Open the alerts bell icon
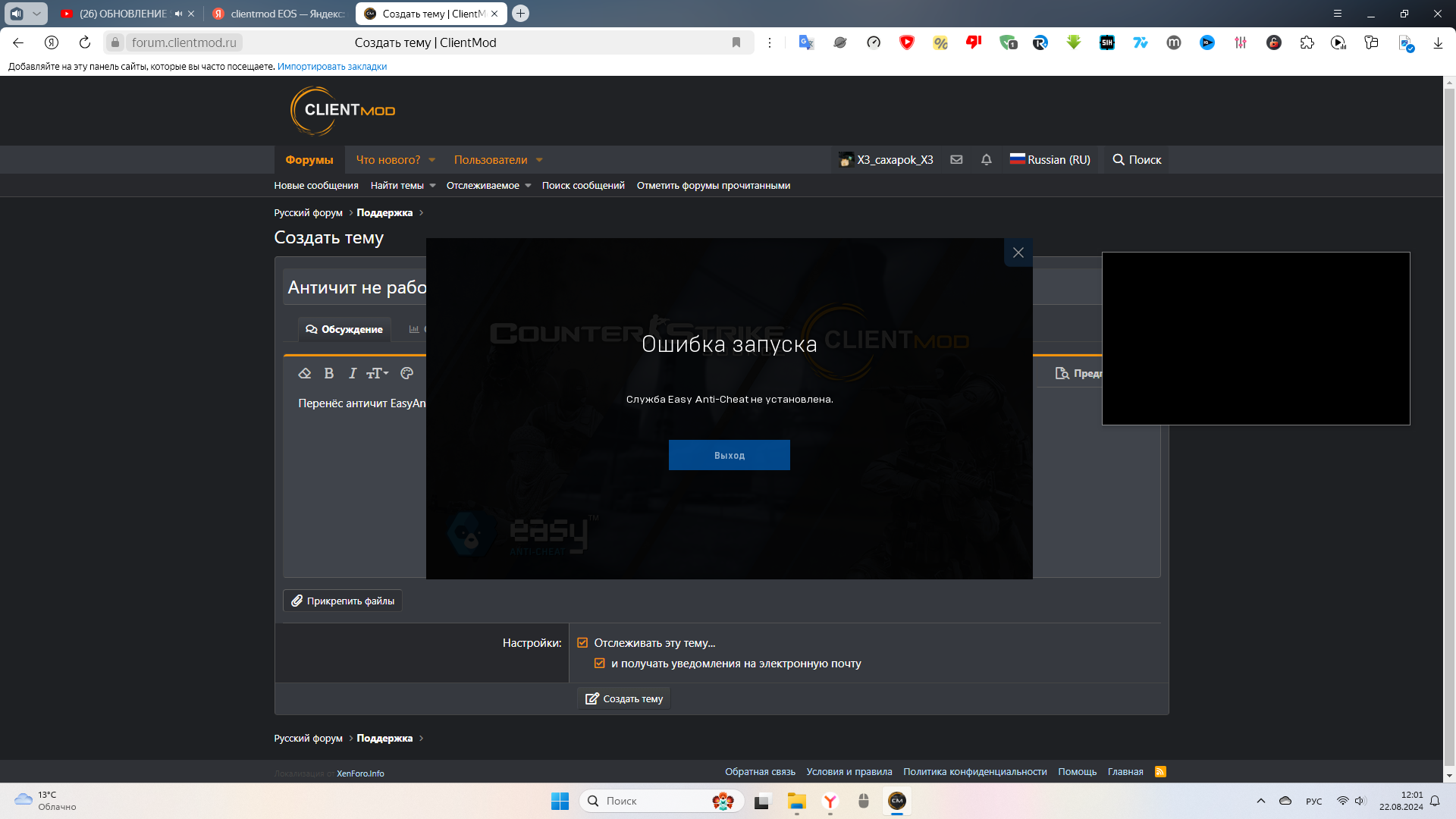This screenshot has width=1456, height=819. [987, 160]
